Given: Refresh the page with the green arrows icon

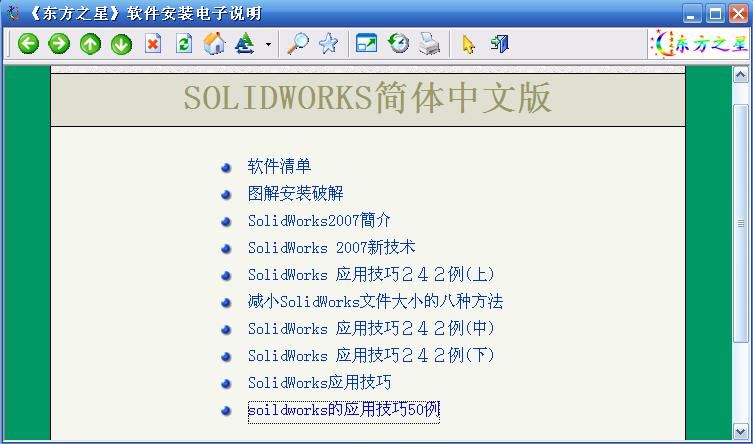Looking at the screenshot, I should pos(184,44).
